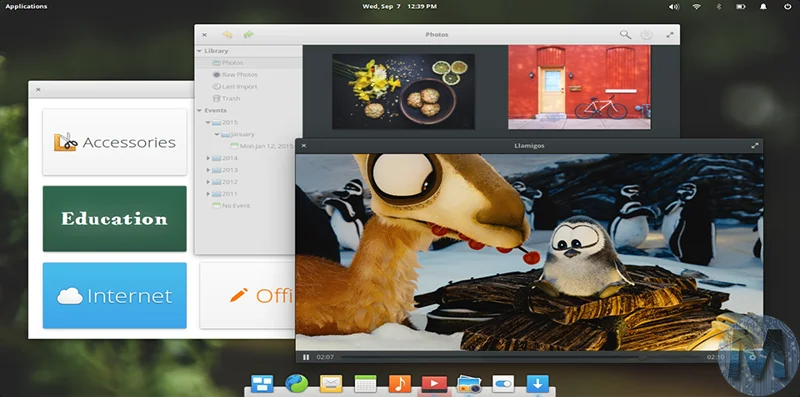The image size is (800, 397).
Task: Open the Mail envelope dock icon
Action: pyautogui.click(x=331, y=383)
